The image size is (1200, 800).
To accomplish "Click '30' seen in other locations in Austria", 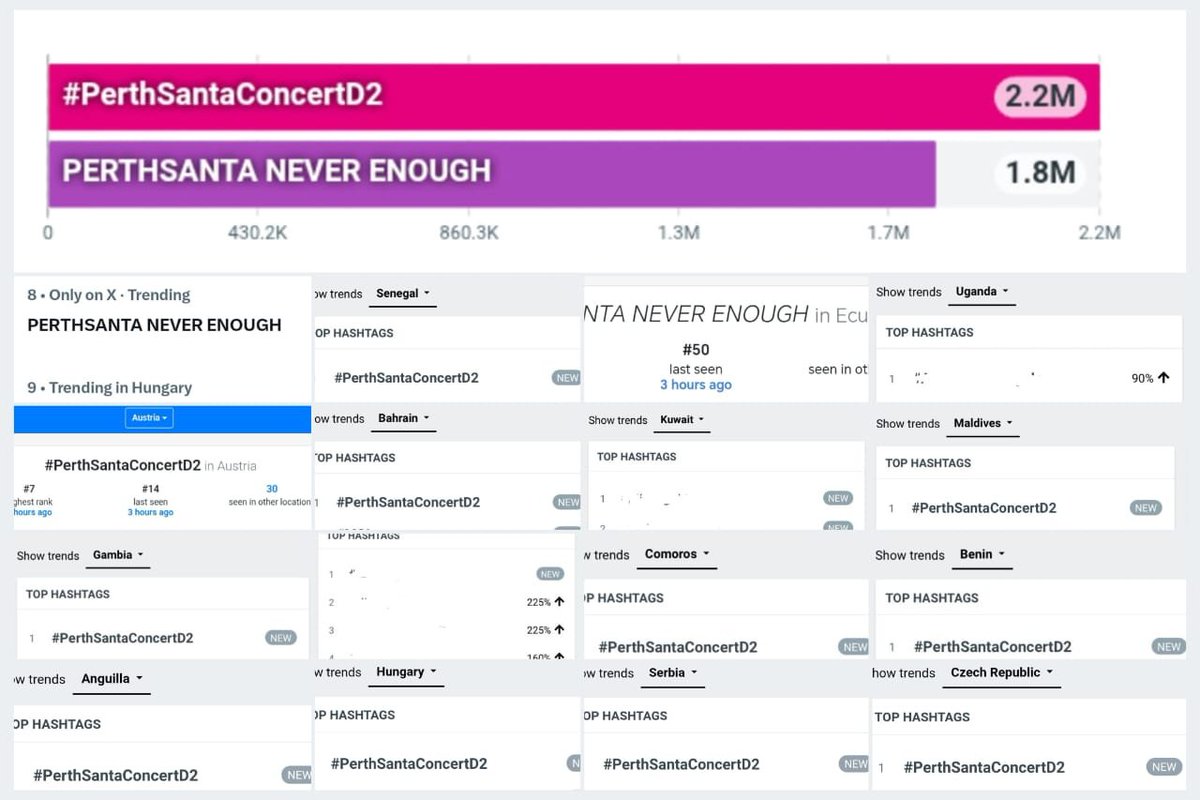I will (x=271, y=489).
